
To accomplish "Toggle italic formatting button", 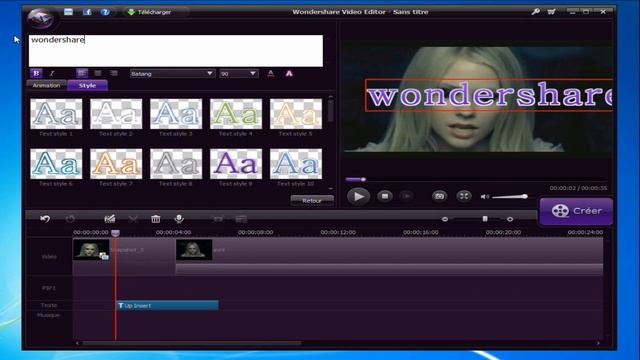I will click(52, 73).
